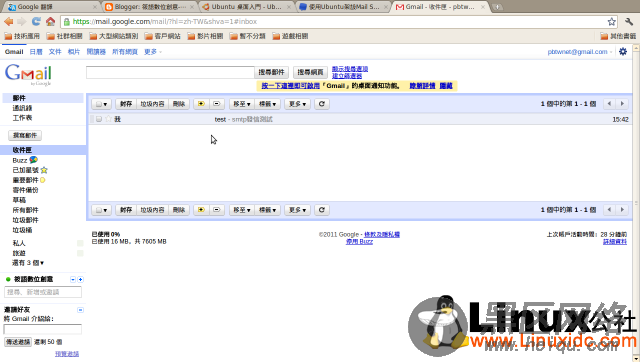Click the browser forward arrow

coord(22,22)
